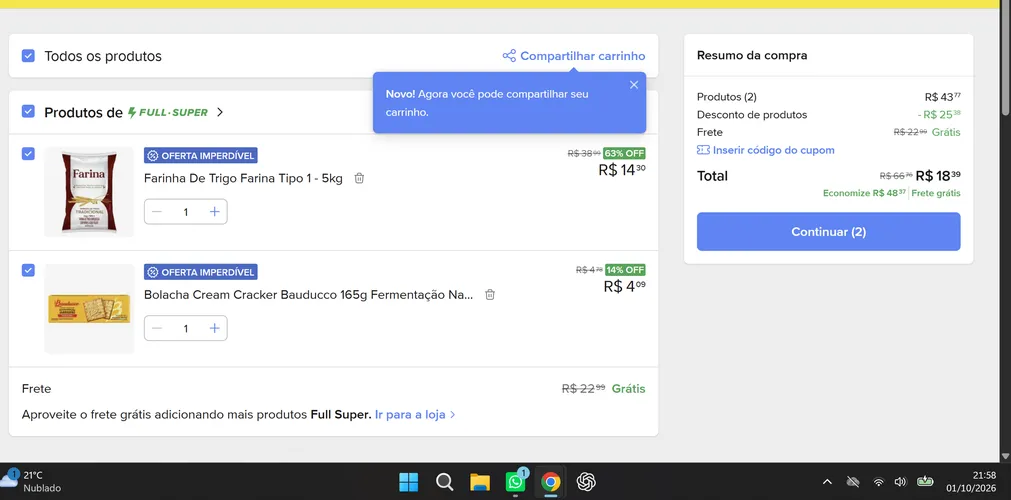Show hidden system tray icons

point(827,482)
